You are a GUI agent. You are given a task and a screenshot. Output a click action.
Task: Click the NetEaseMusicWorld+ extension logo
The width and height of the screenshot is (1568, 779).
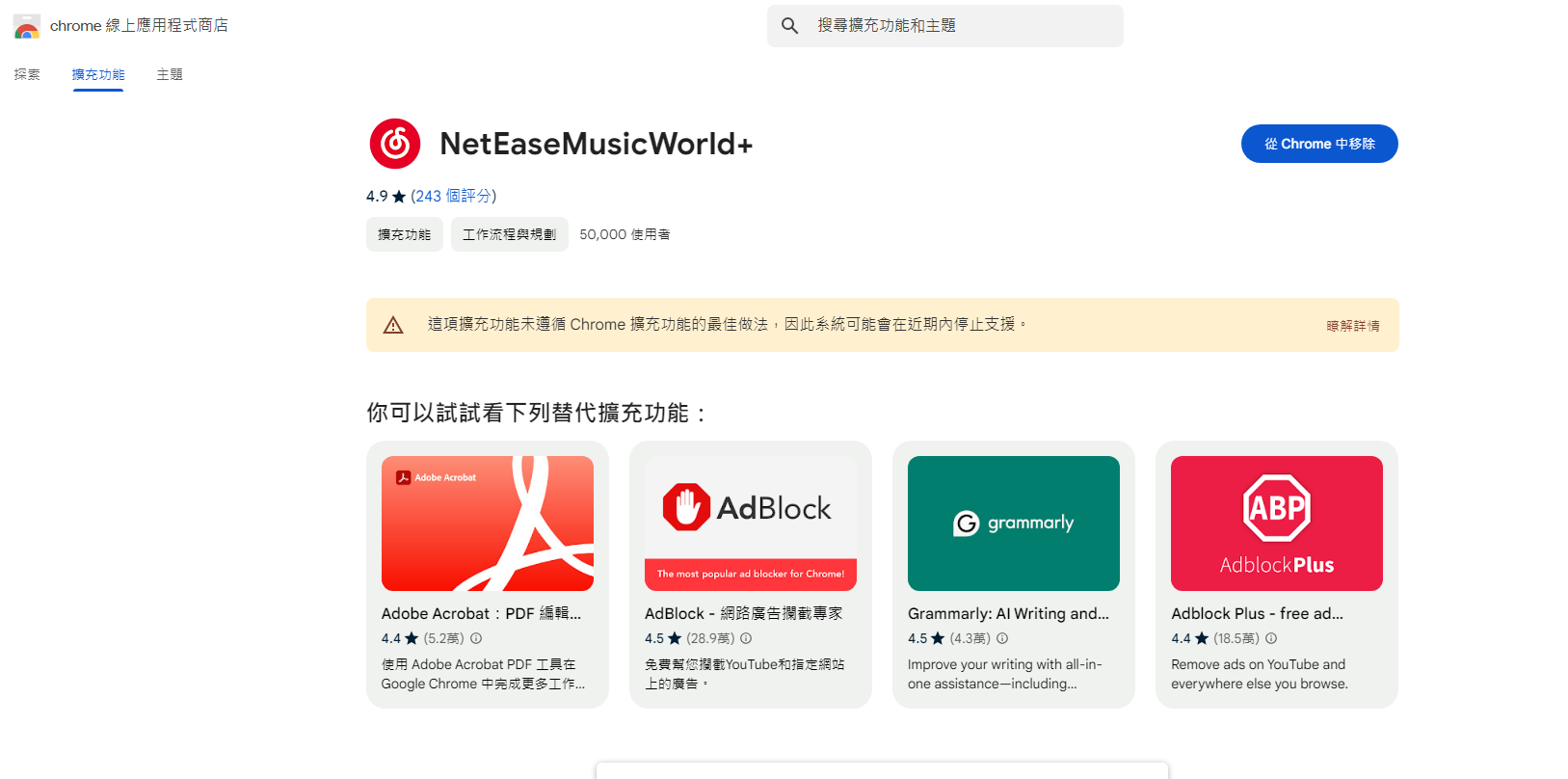tap(395, 144)
